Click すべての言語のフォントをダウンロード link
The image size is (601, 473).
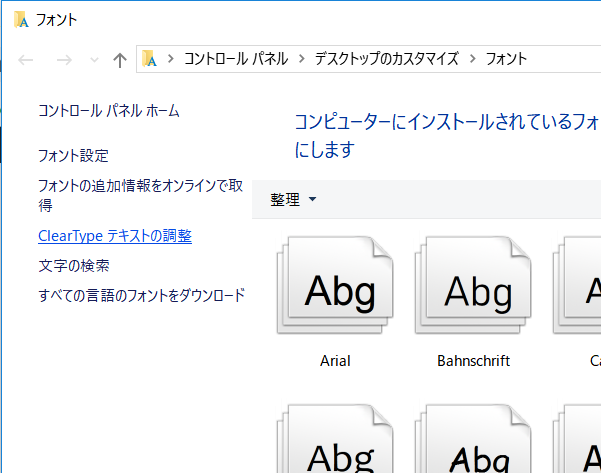141,296
